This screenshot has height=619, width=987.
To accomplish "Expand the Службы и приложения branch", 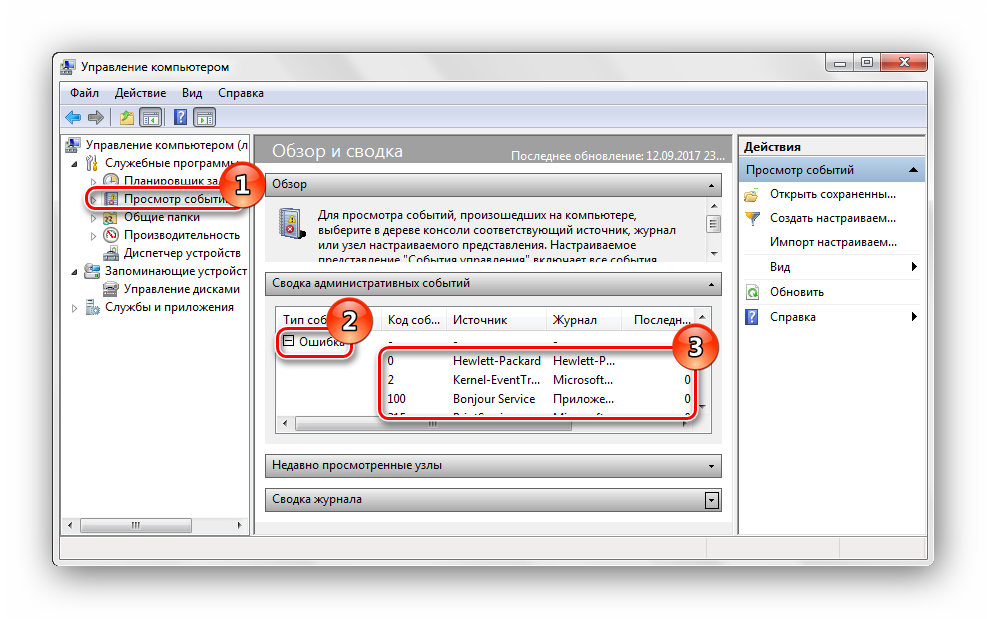I will point(74,308).
